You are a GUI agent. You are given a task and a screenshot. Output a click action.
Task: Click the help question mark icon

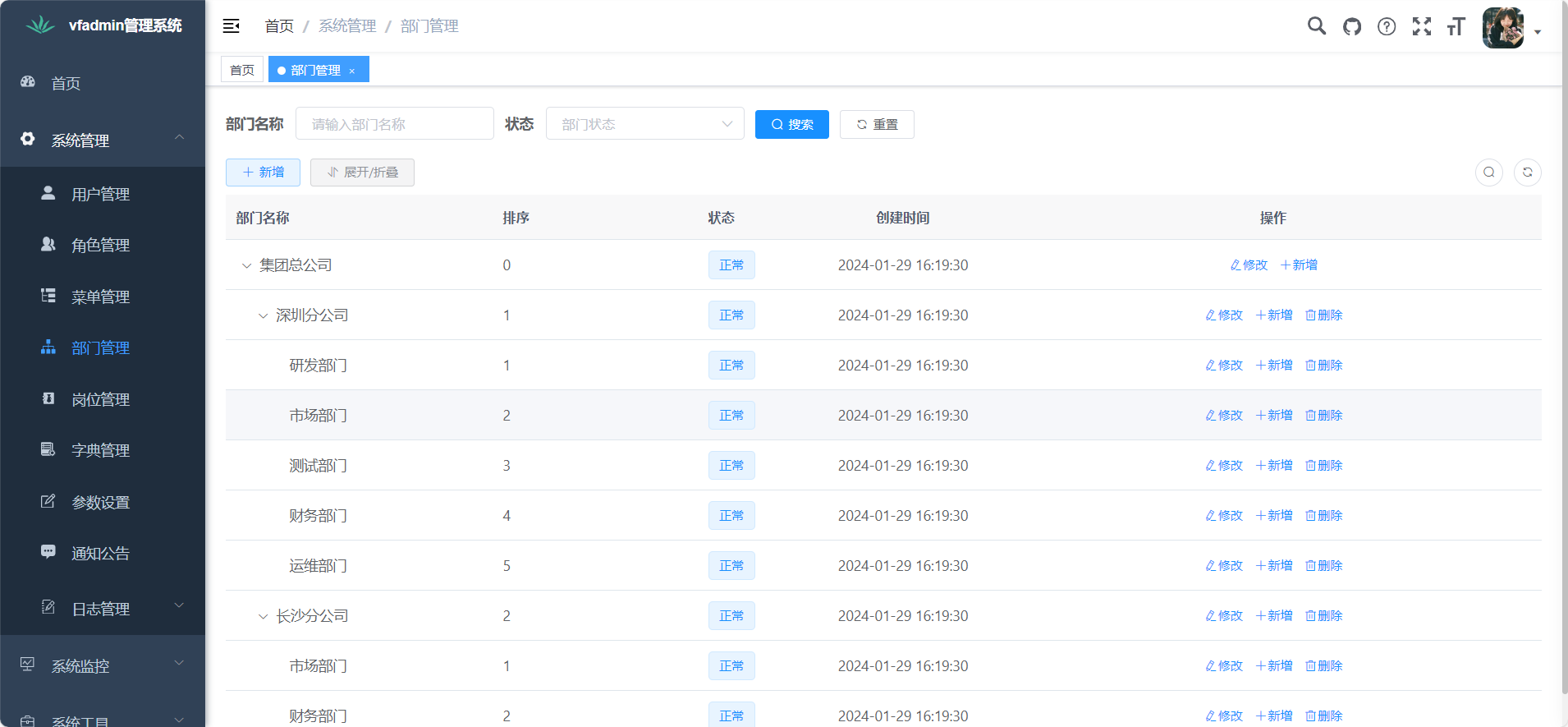1387,26
